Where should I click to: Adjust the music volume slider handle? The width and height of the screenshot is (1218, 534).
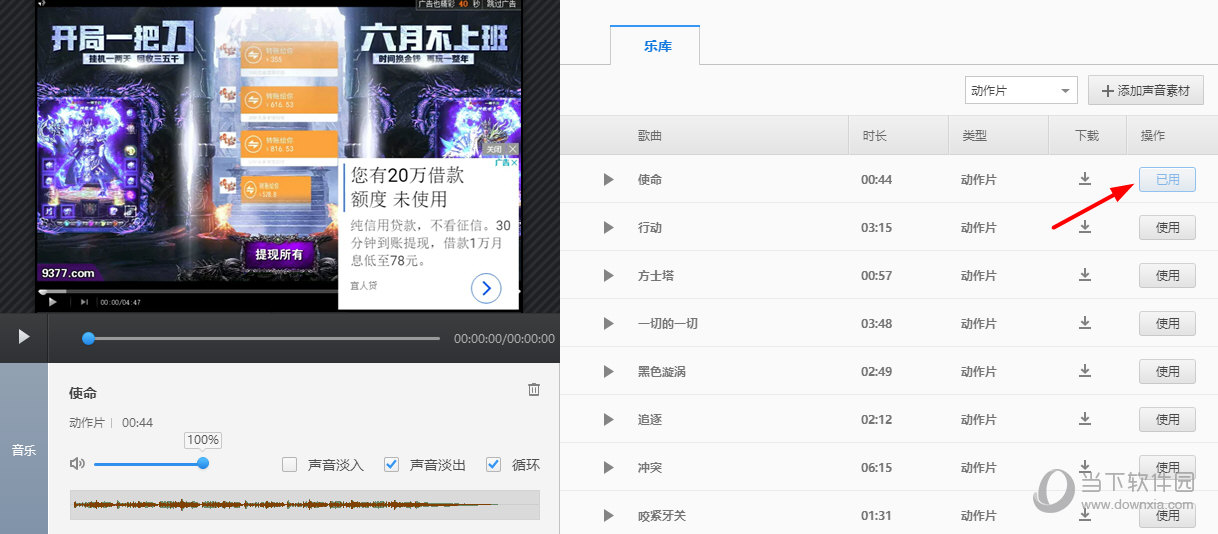point(203,463)
